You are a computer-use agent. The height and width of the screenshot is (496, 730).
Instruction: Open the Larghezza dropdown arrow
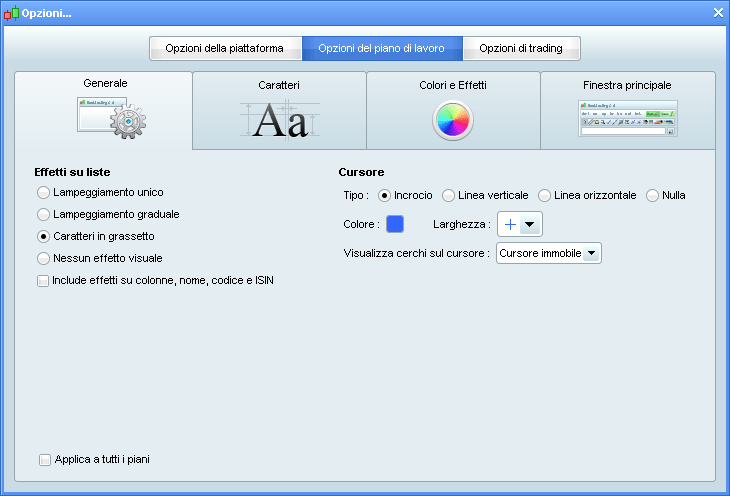coord(530,225)
